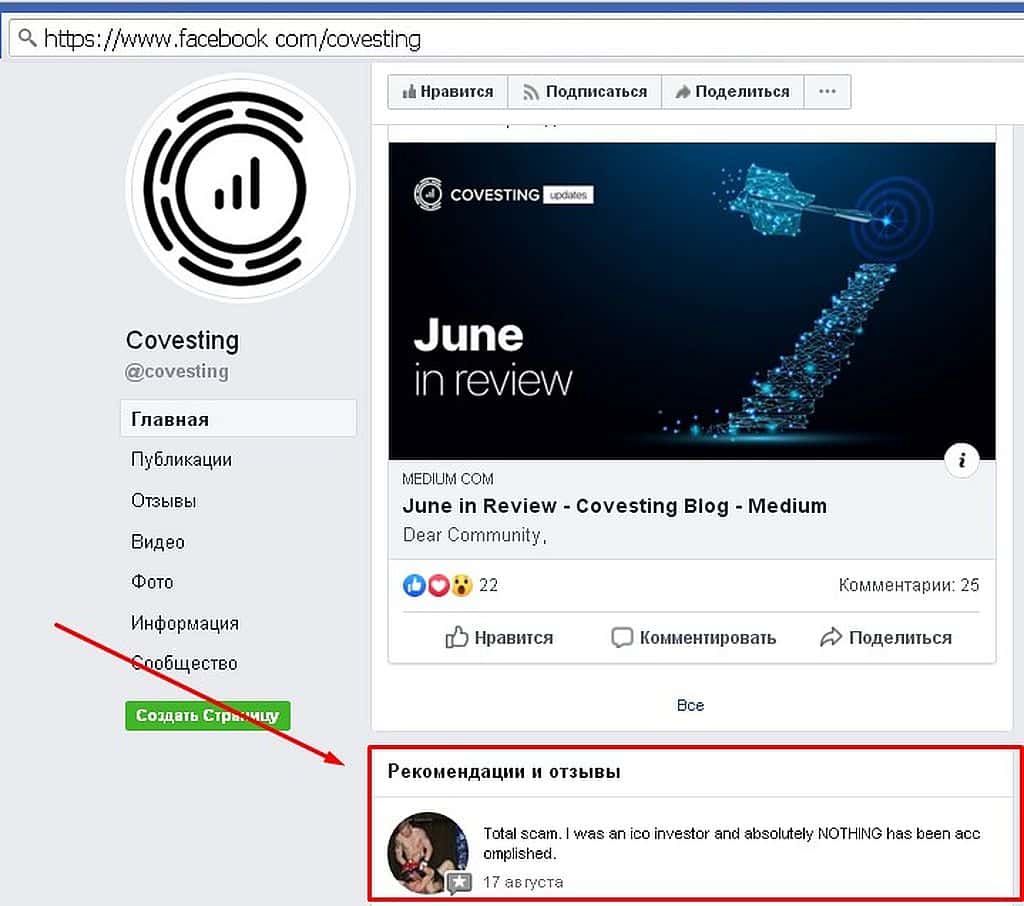The image size is (1024, 906).
Task: Open the Публикации sidebar section
Action: [x=181, y=460]
